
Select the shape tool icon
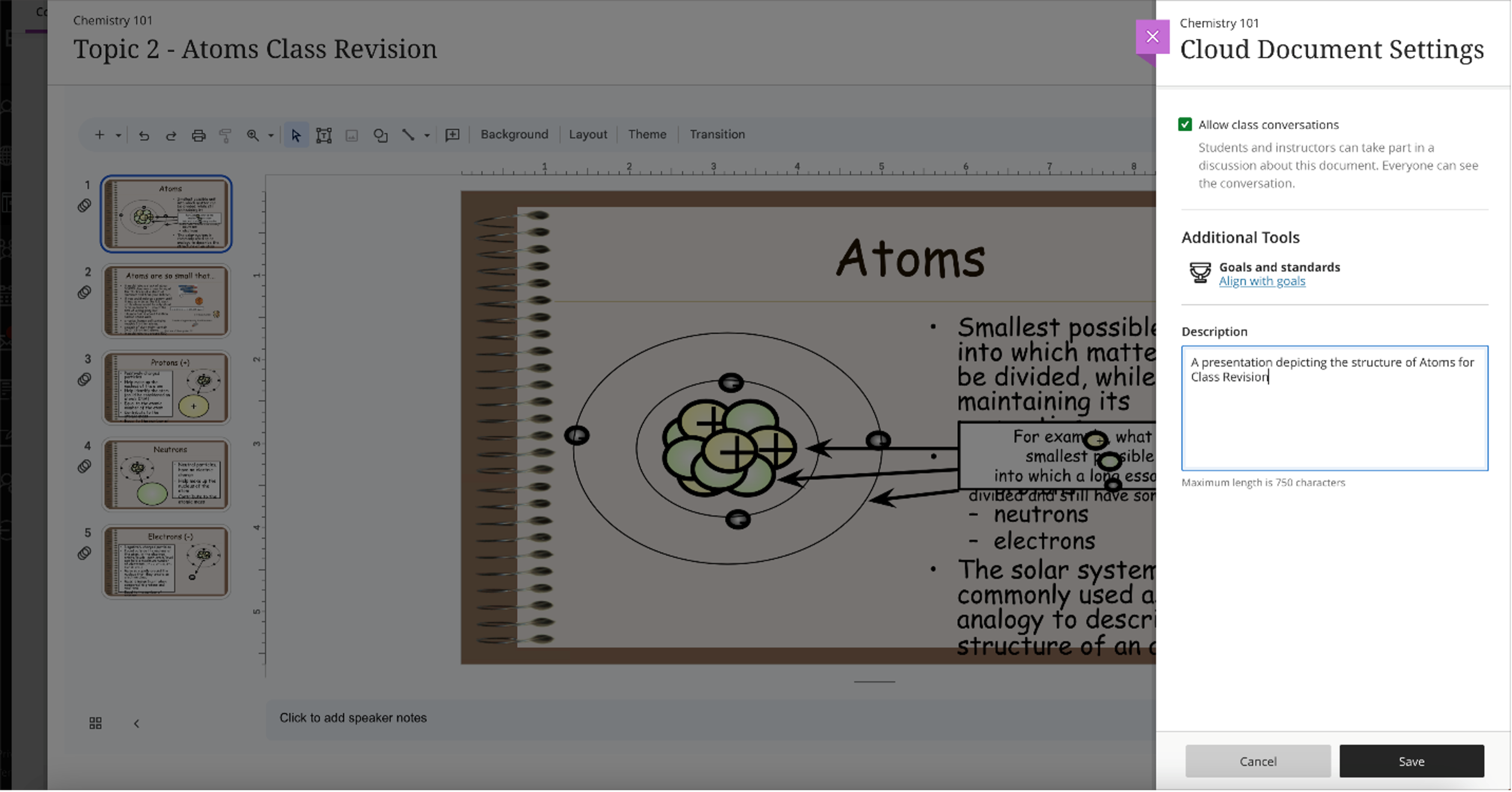(380, 135)
